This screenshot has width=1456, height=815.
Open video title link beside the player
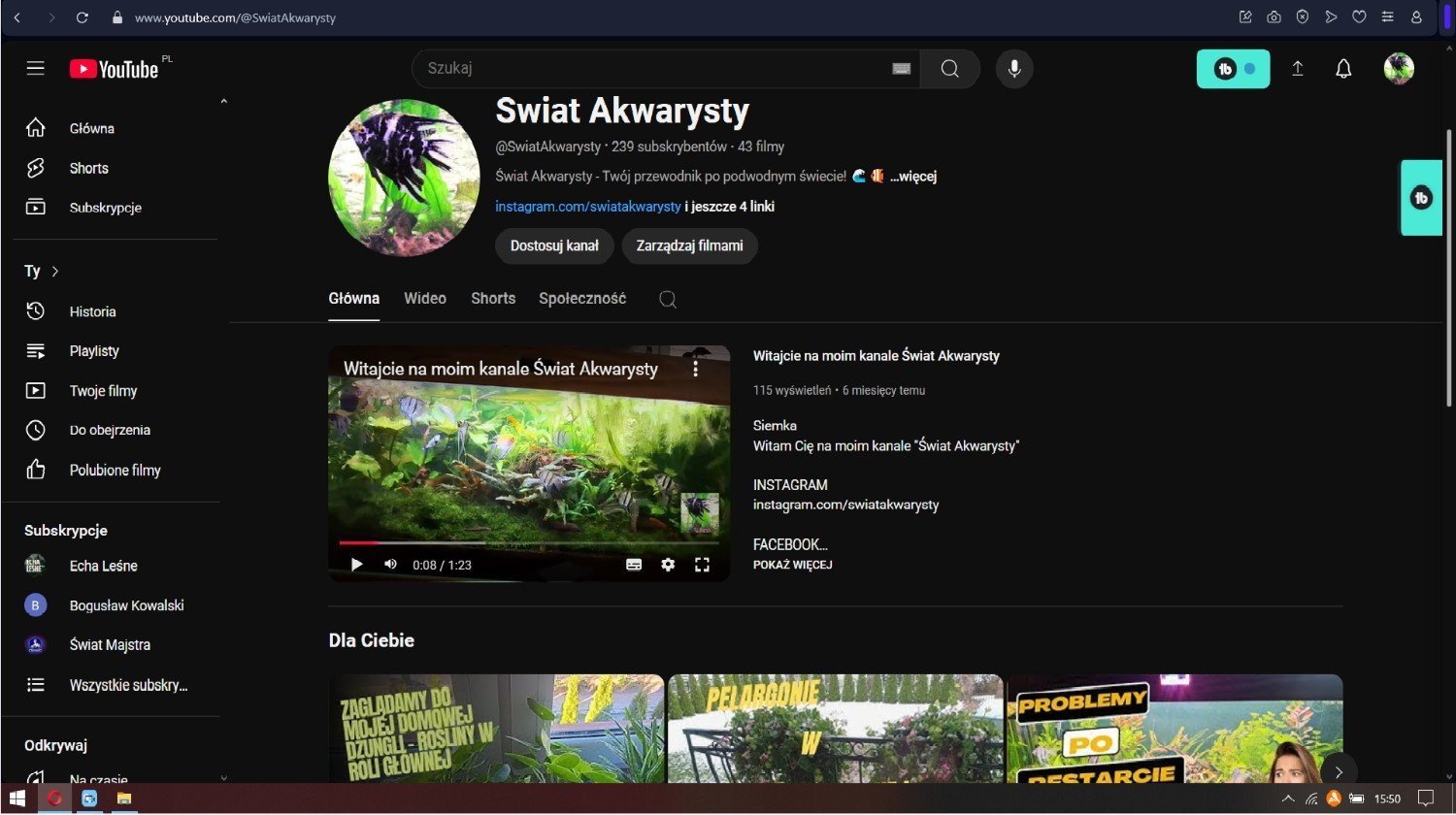pyautogui.click(x=877, y=356)
